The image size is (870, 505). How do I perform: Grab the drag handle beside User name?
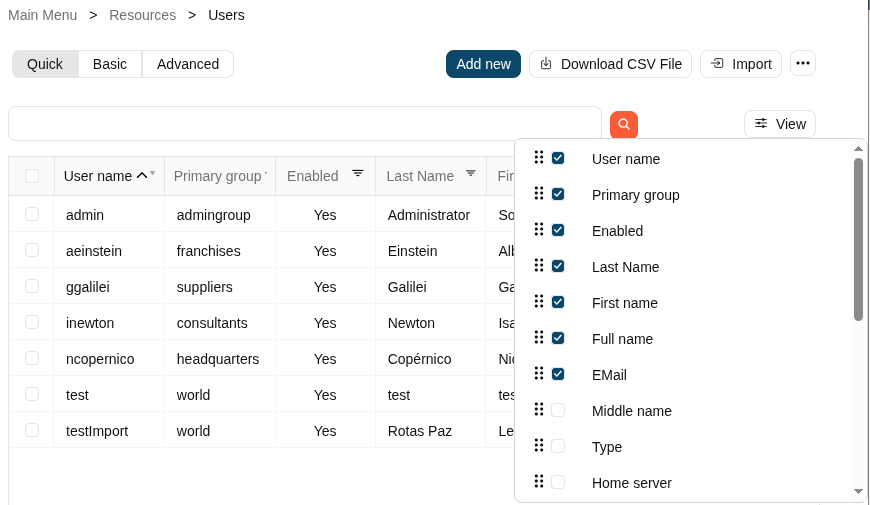(539, 158)
